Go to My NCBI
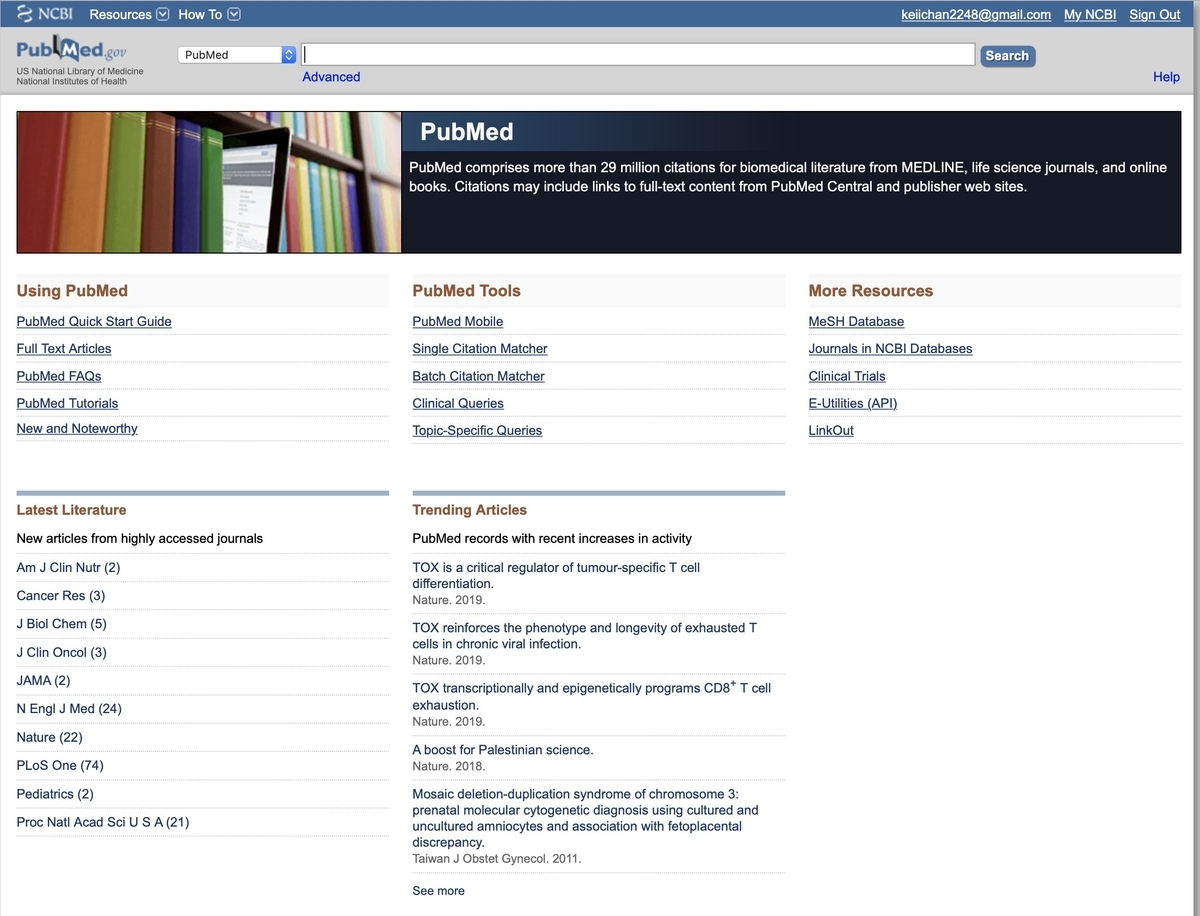The height and width of the screenshot is (916, 1200). coord(1090,14)
